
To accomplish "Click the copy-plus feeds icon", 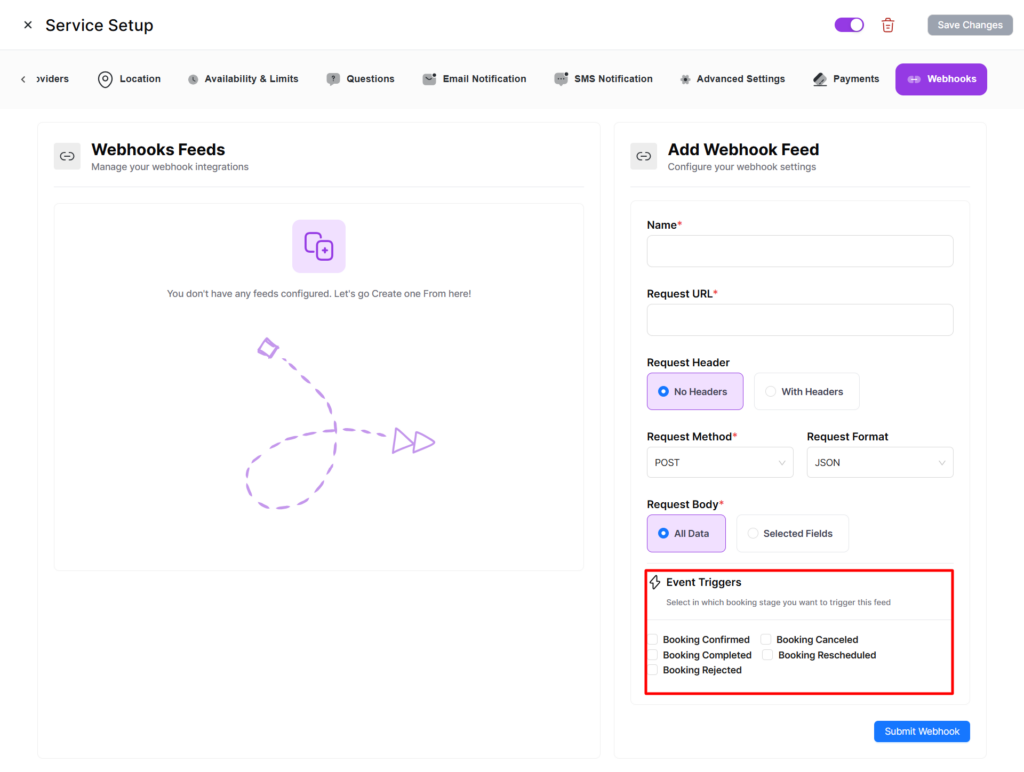I will [319, 246].
